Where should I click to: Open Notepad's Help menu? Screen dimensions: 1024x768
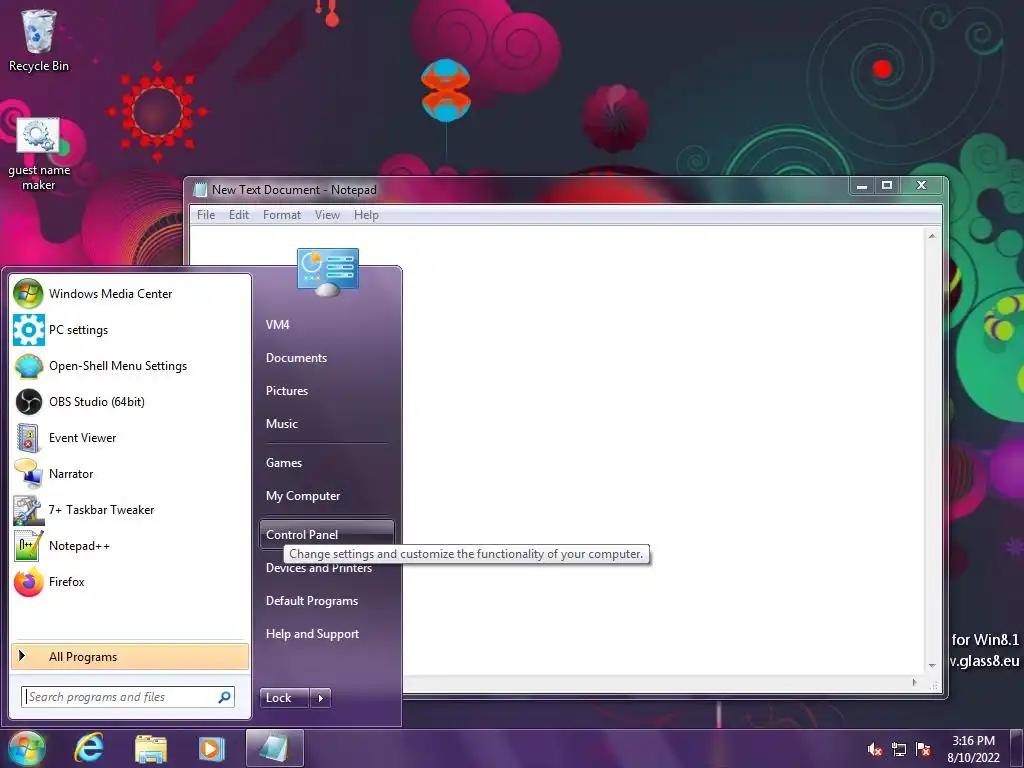tap(366, 215)
